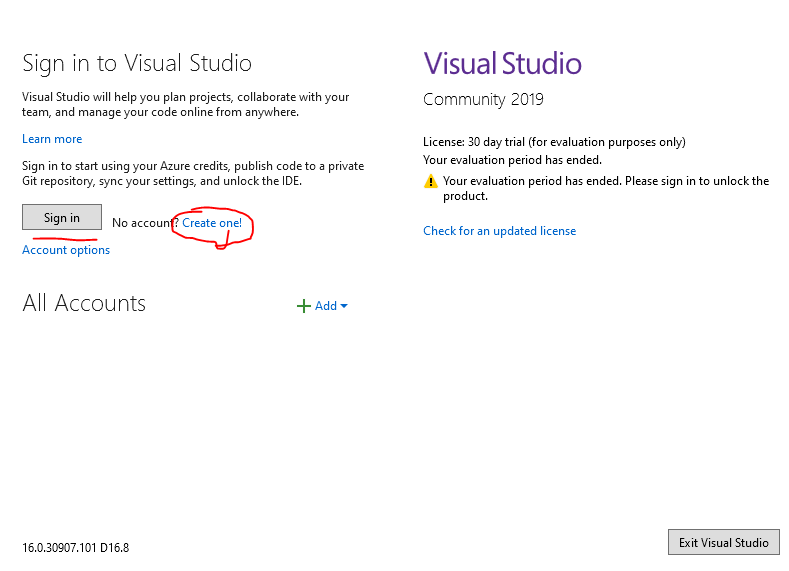Click Check for an updated license
This screenshot has height=571, width=789.
pos(499,231)
